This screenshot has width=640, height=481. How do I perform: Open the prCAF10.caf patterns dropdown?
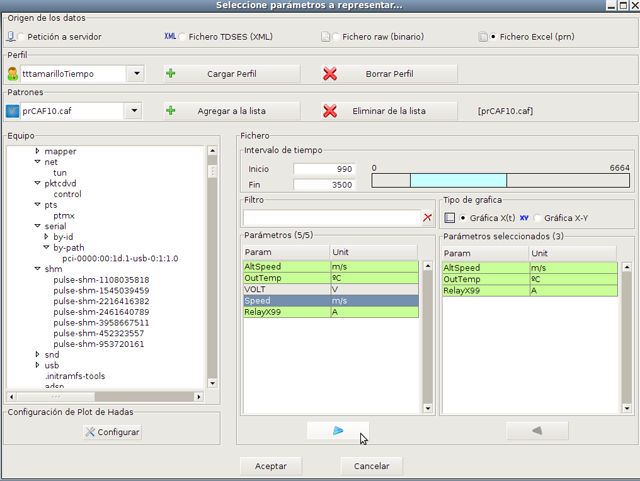[x=134, y=111]
